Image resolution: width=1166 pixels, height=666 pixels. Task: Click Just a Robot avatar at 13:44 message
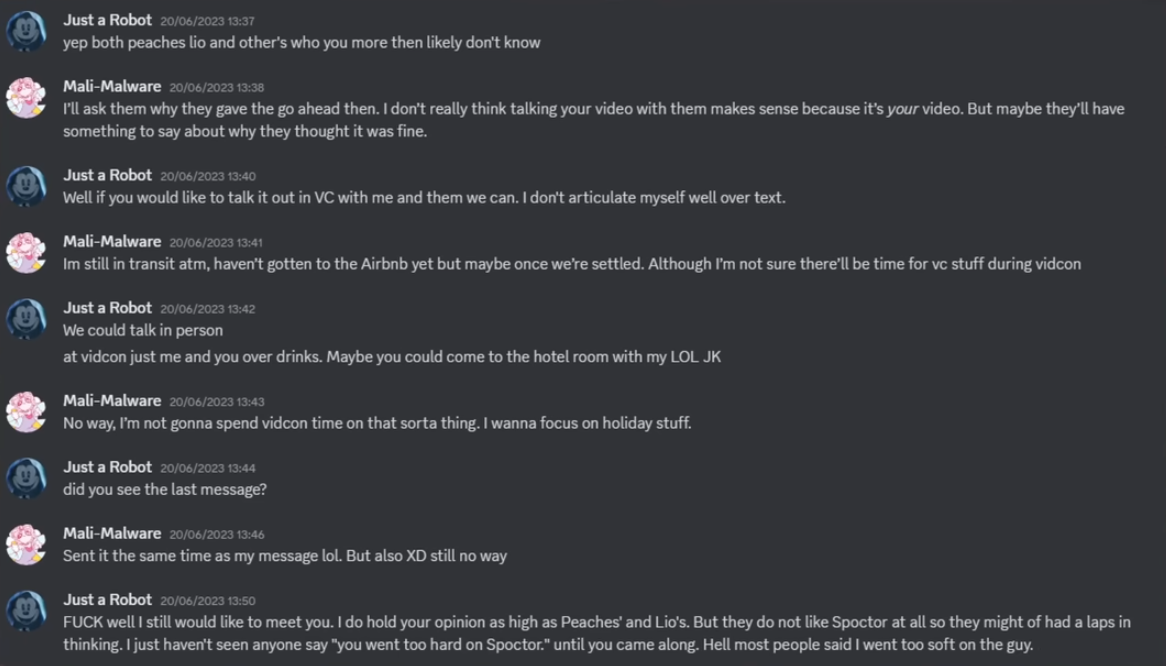26,477
